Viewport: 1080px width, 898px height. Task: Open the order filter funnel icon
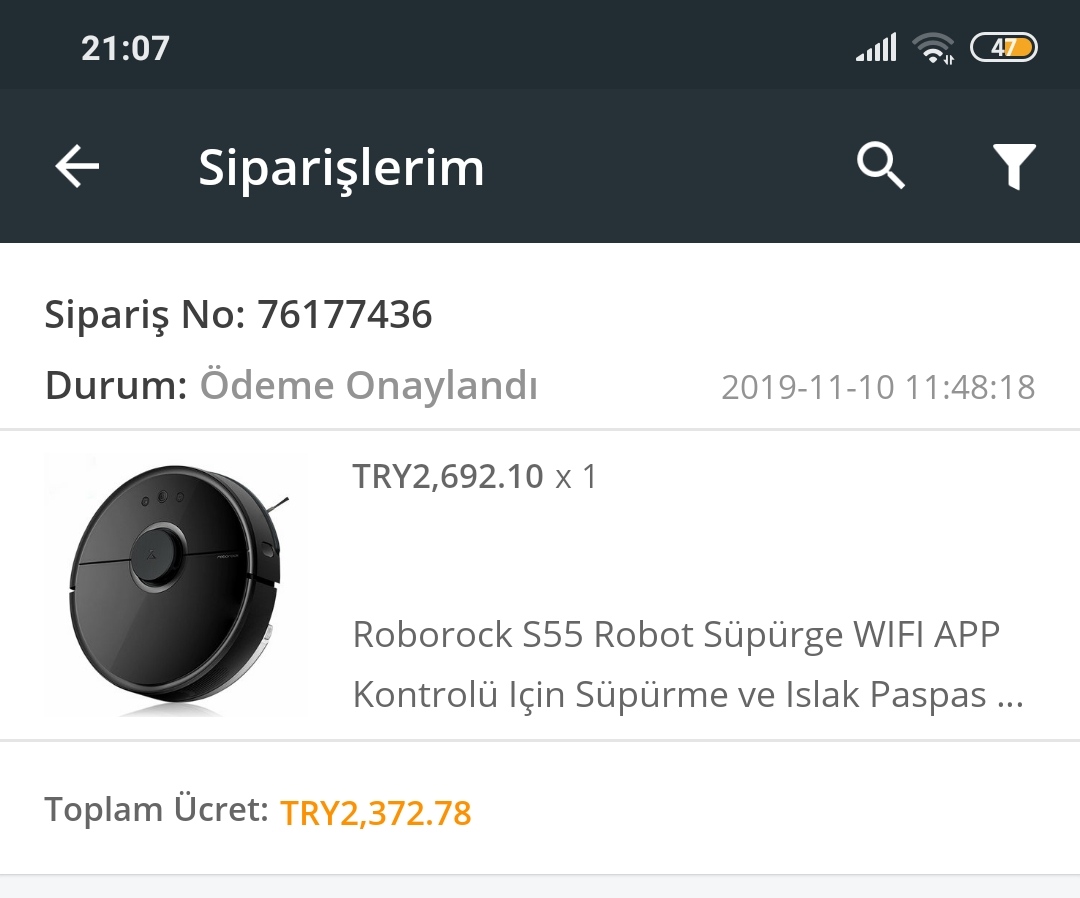click(1014, 166)
